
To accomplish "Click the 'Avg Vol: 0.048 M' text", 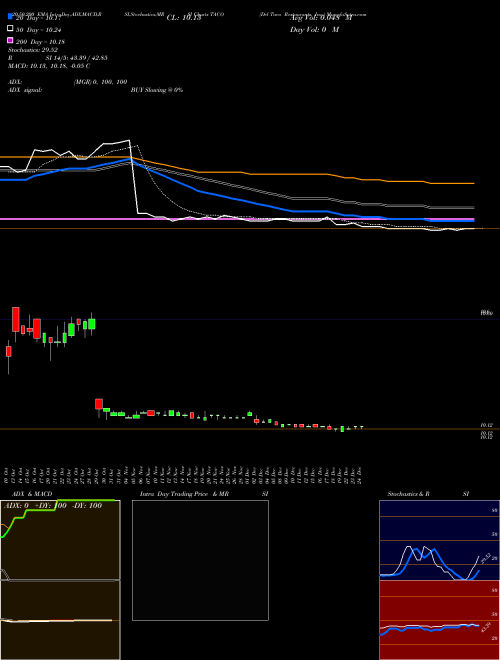I will click(321, 18).
